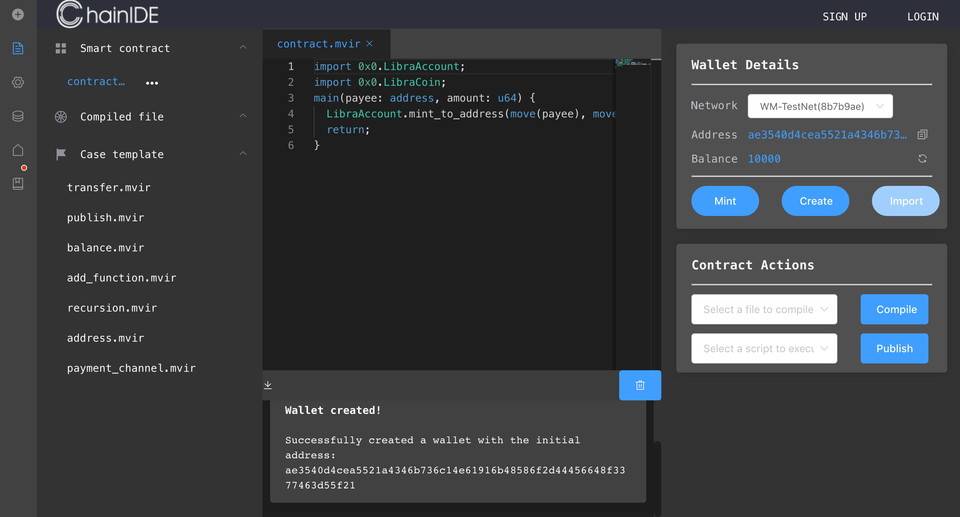This screenshot has height=517, width=960.
Task: Click the Wallet Details heading
Action: pyautogui.click(x=744, y=65)
